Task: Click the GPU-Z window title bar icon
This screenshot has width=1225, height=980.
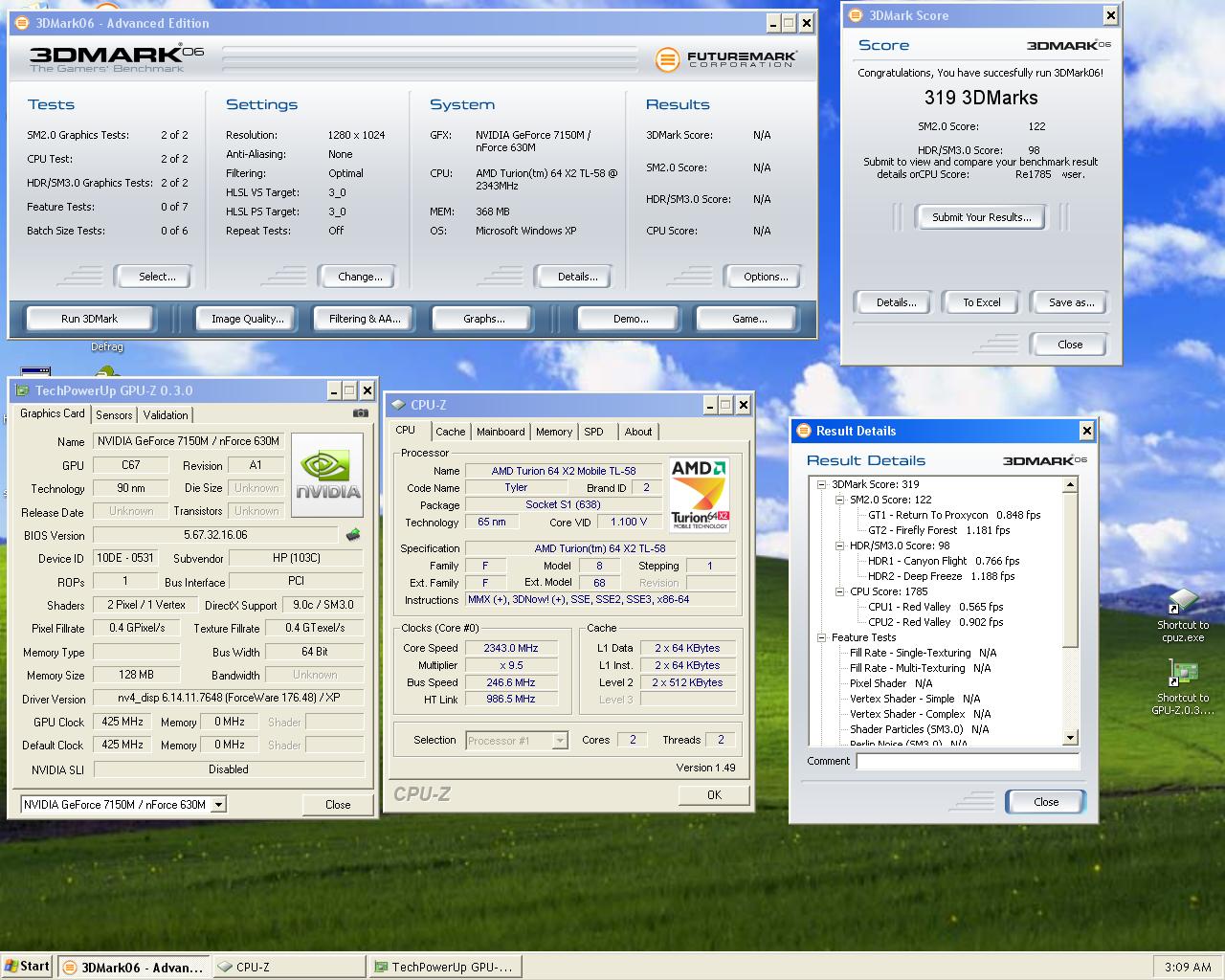Action: (x=22, y=390)
